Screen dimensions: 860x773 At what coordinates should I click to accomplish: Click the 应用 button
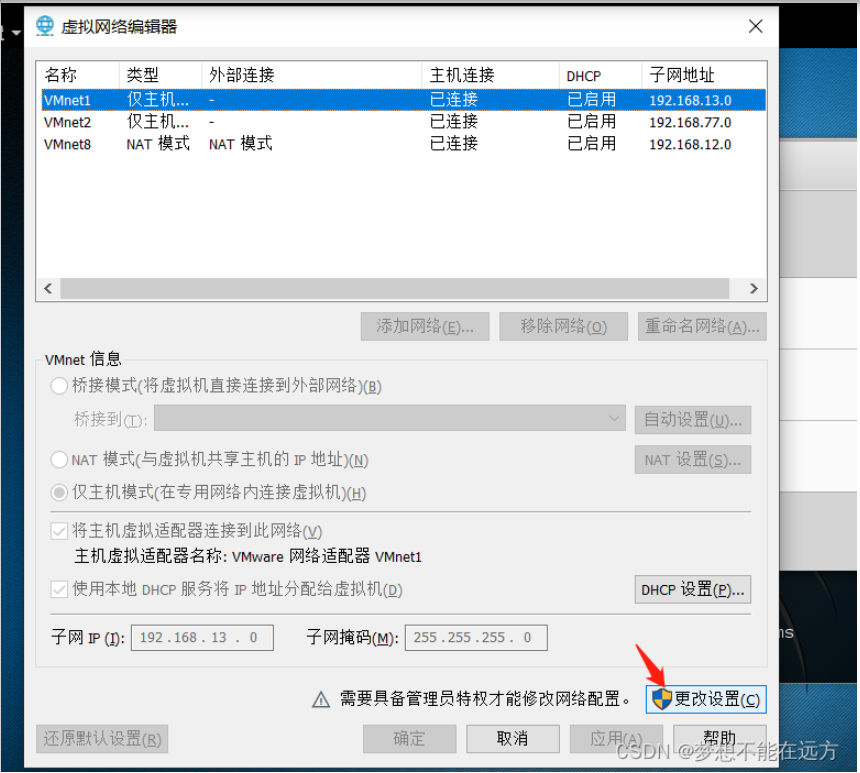[x=616, y=739]
